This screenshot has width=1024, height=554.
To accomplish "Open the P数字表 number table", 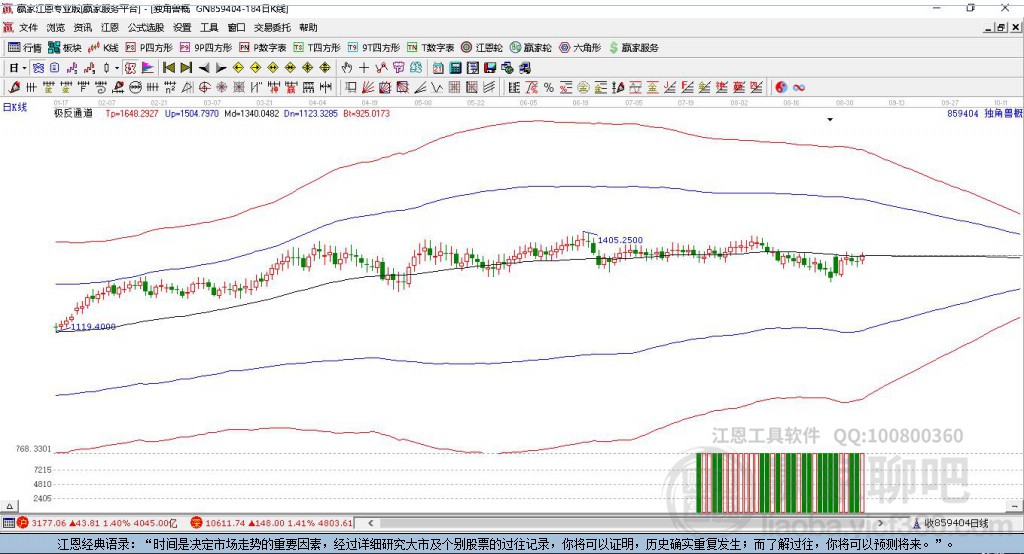I will pyautogui.click(x=263, y=48).
